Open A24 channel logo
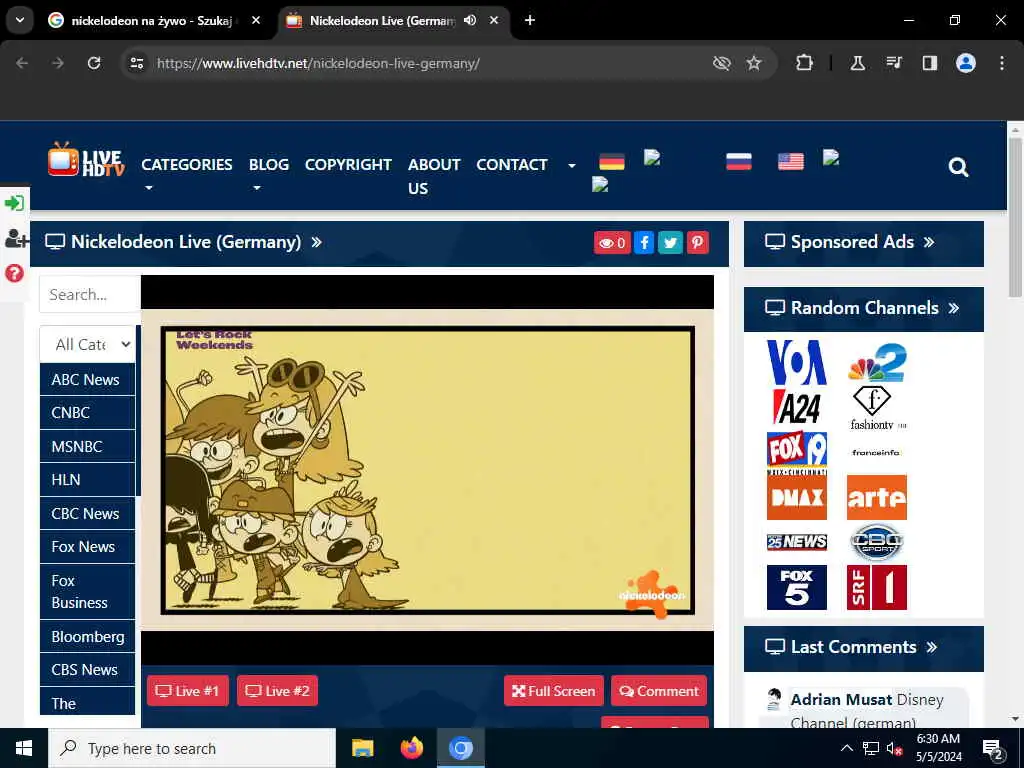This screenshot has height=768, width=1024. (797, 408)
